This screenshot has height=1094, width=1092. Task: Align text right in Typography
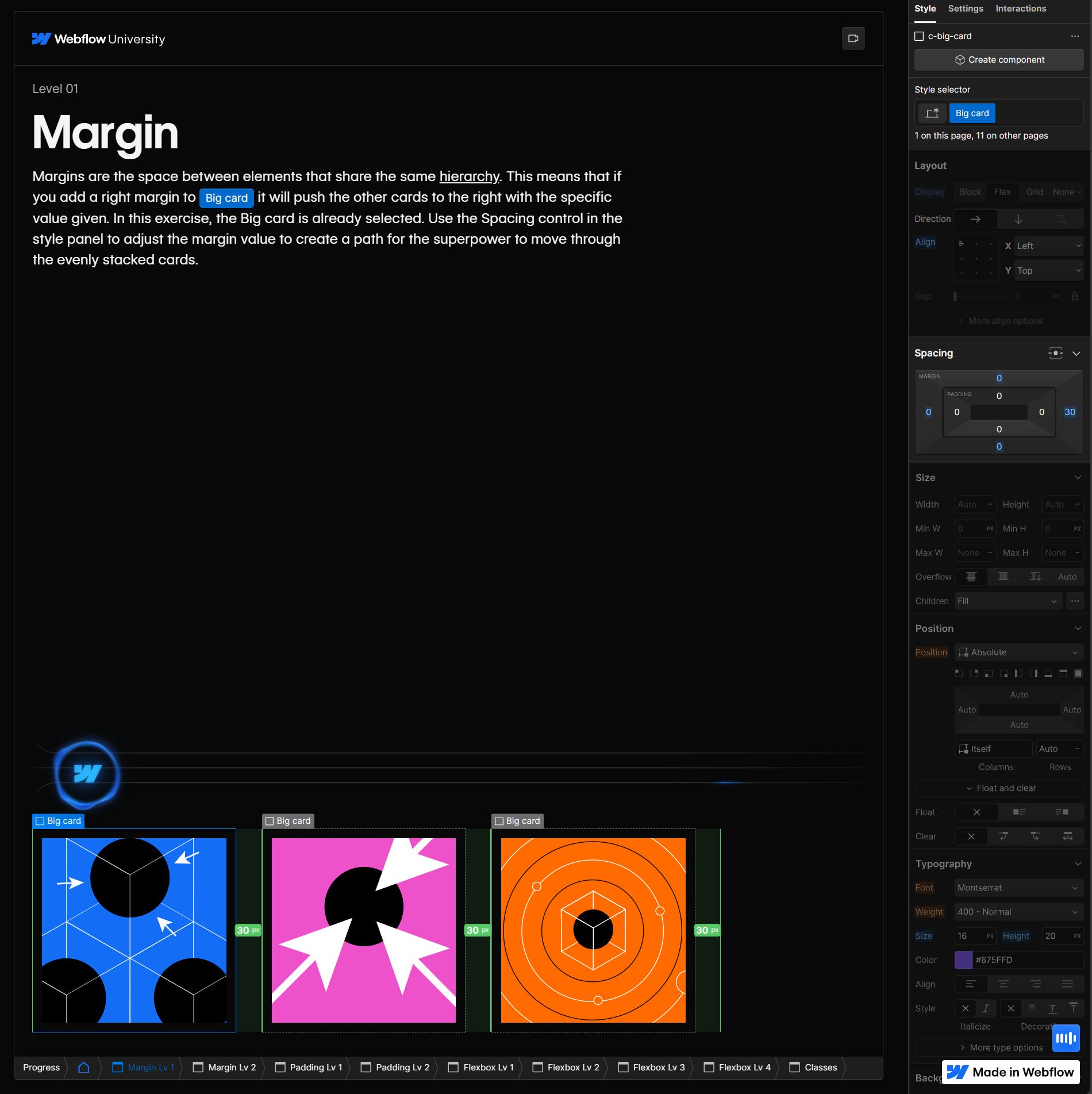(x=1035, y=984)
